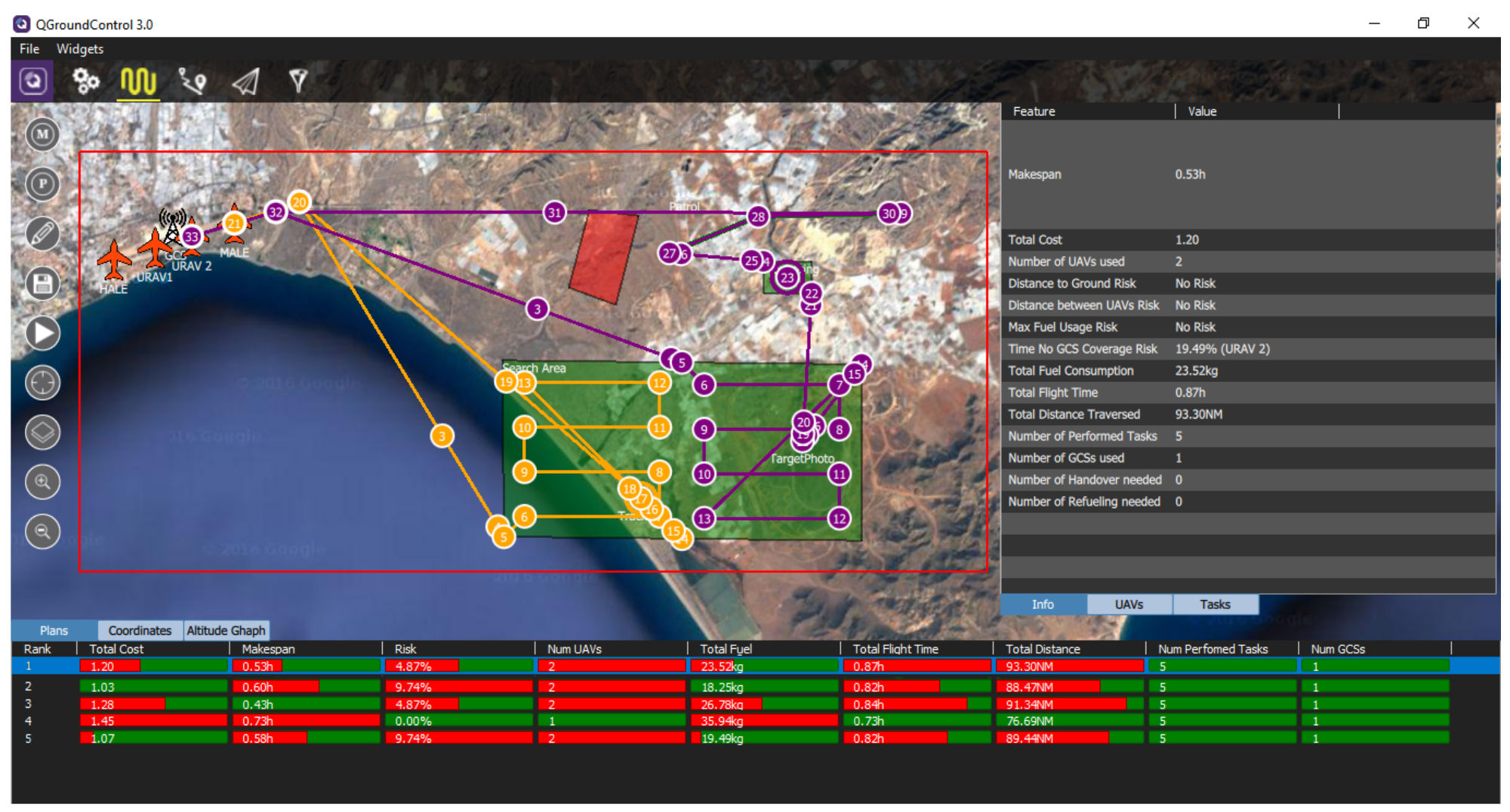This screenshot has height=812, width=1510.
Task: Select the pencil edit tool
Action: click(42, 234)
